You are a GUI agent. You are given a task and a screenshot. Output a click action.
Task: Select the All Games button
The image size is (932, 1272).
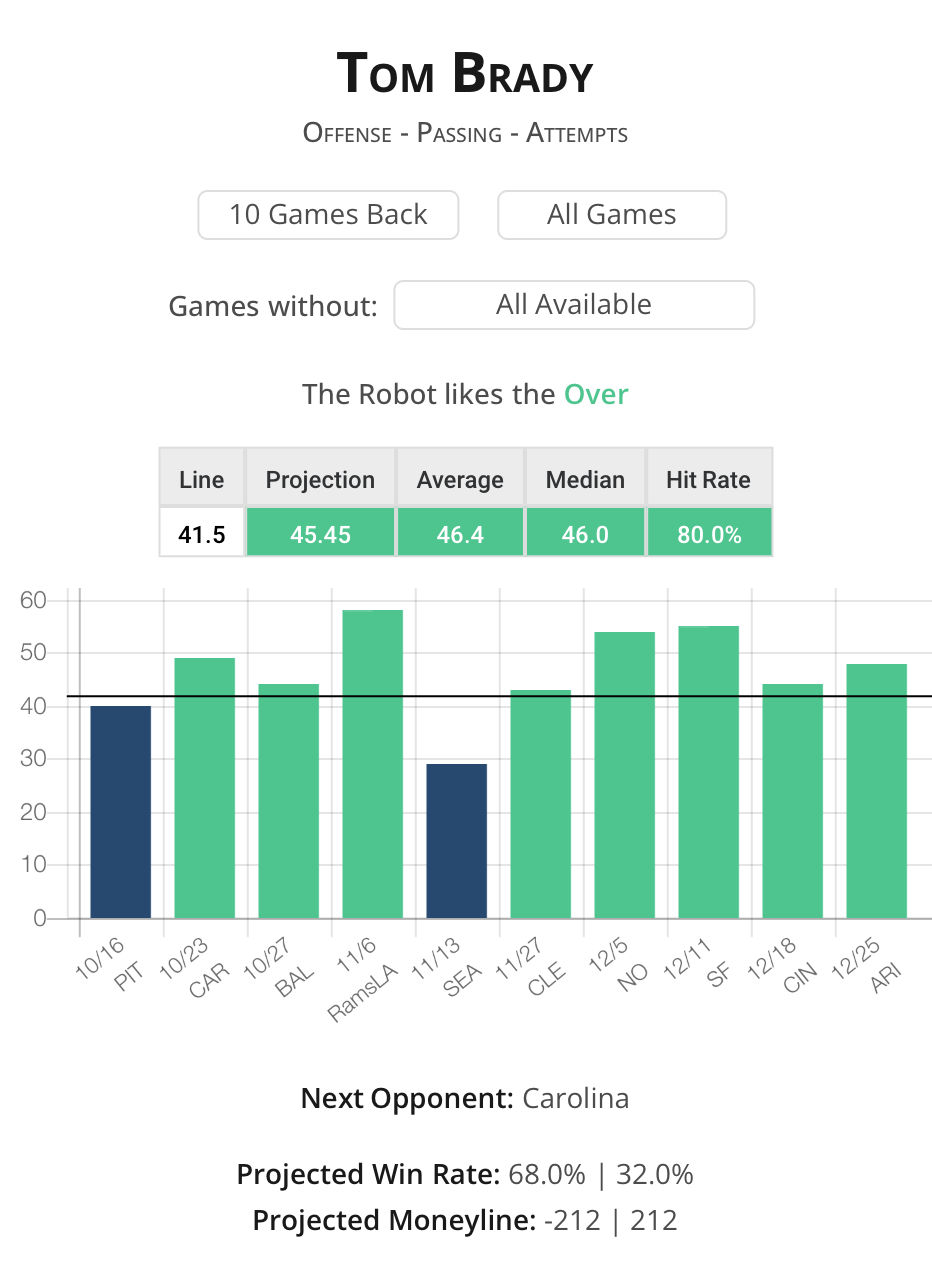pos(612,215)
